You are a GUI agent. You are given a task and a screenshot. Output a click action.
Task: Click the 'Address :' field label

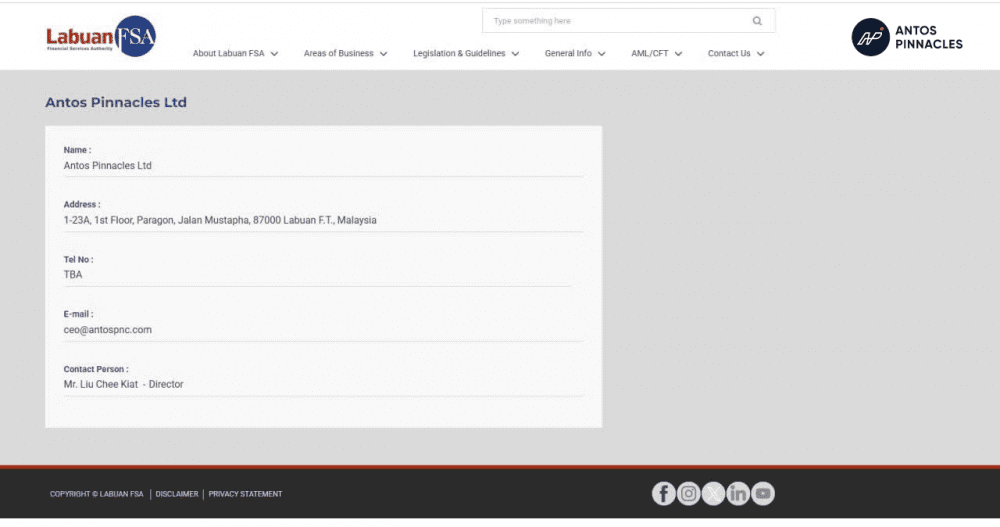coord(82,204)
